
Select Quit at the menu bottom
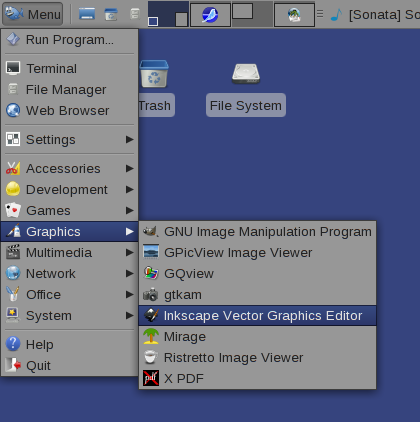[x=70, y=365]
